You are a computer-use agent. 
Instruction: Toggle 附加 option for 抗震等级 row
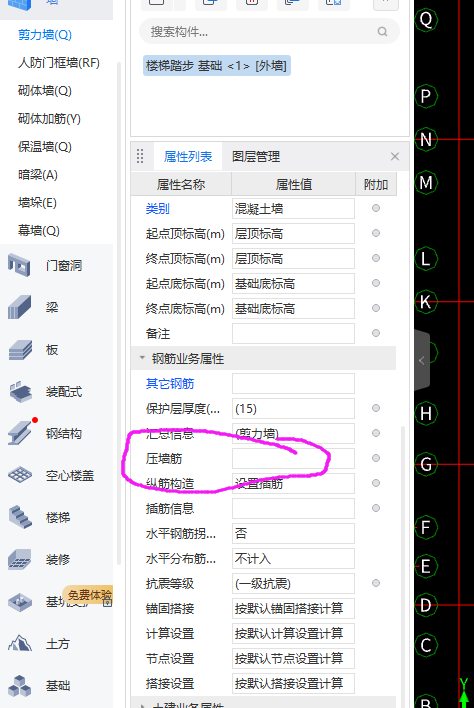click(376, 583)
